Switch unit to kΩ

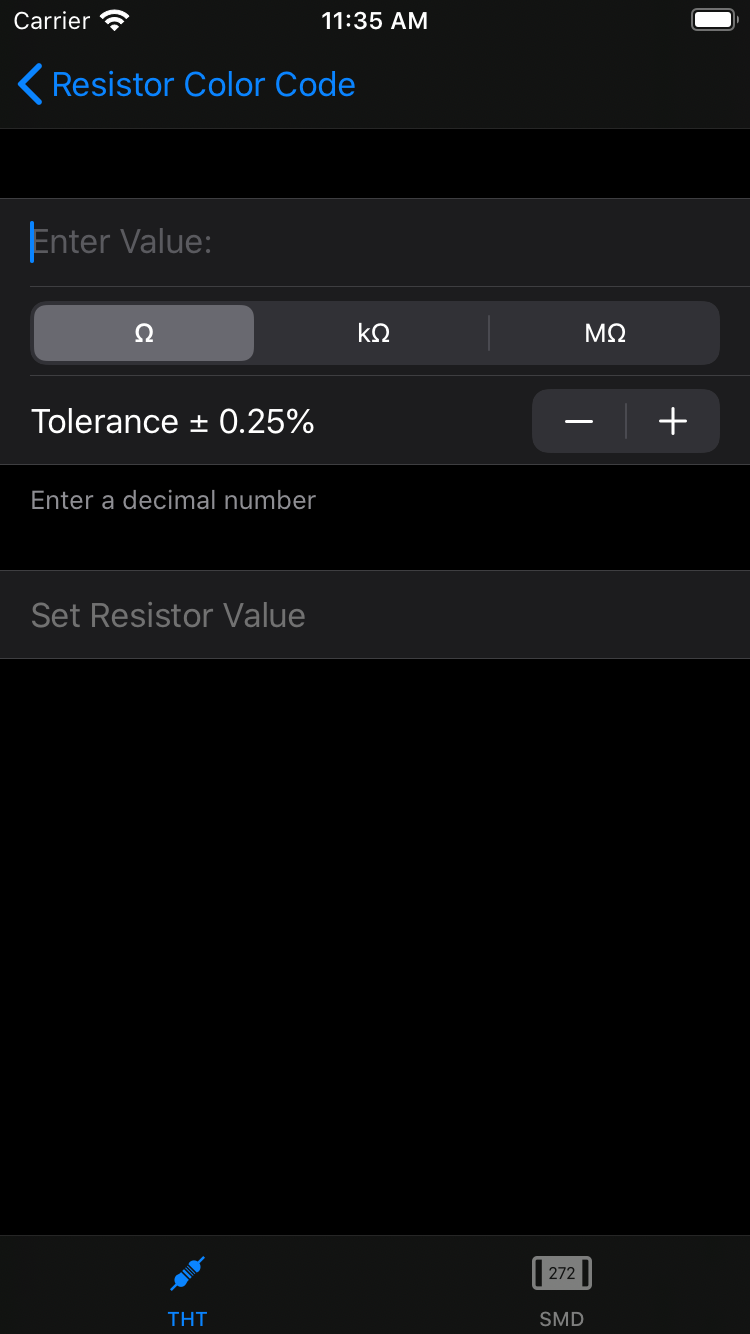click(374, 333)
